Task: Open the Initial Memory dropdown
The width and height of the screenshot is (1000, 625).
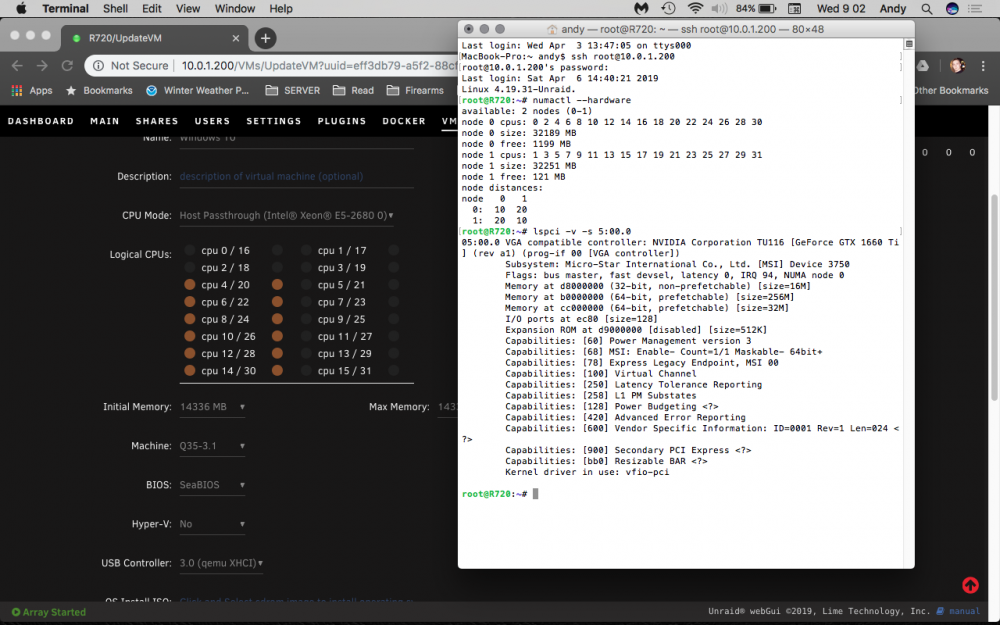Action: coord(212,407)
